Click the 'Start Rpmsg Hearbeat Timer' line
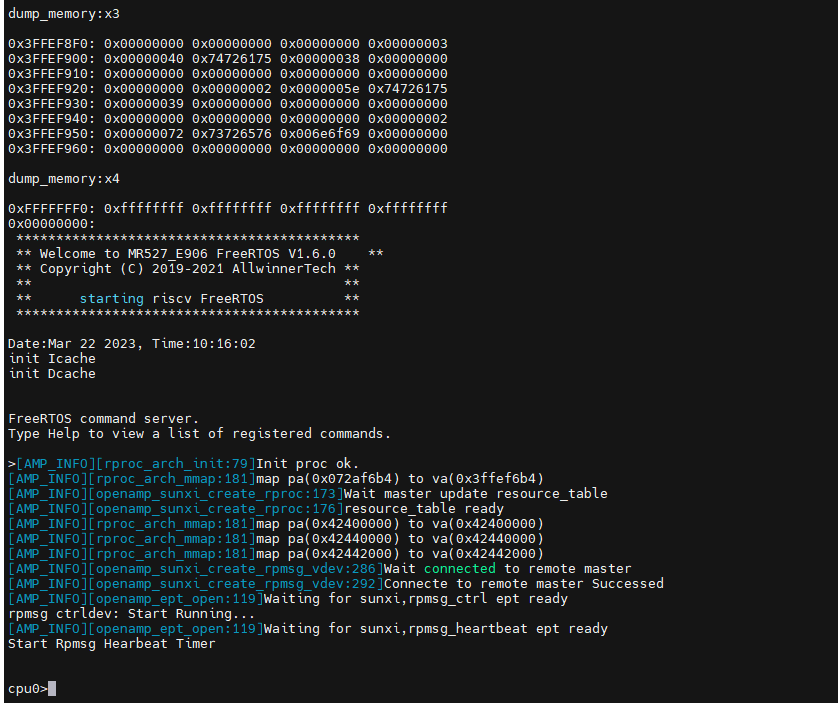Image resolution: width=838 pixels, height=703 pixels. tap(112, 644)
